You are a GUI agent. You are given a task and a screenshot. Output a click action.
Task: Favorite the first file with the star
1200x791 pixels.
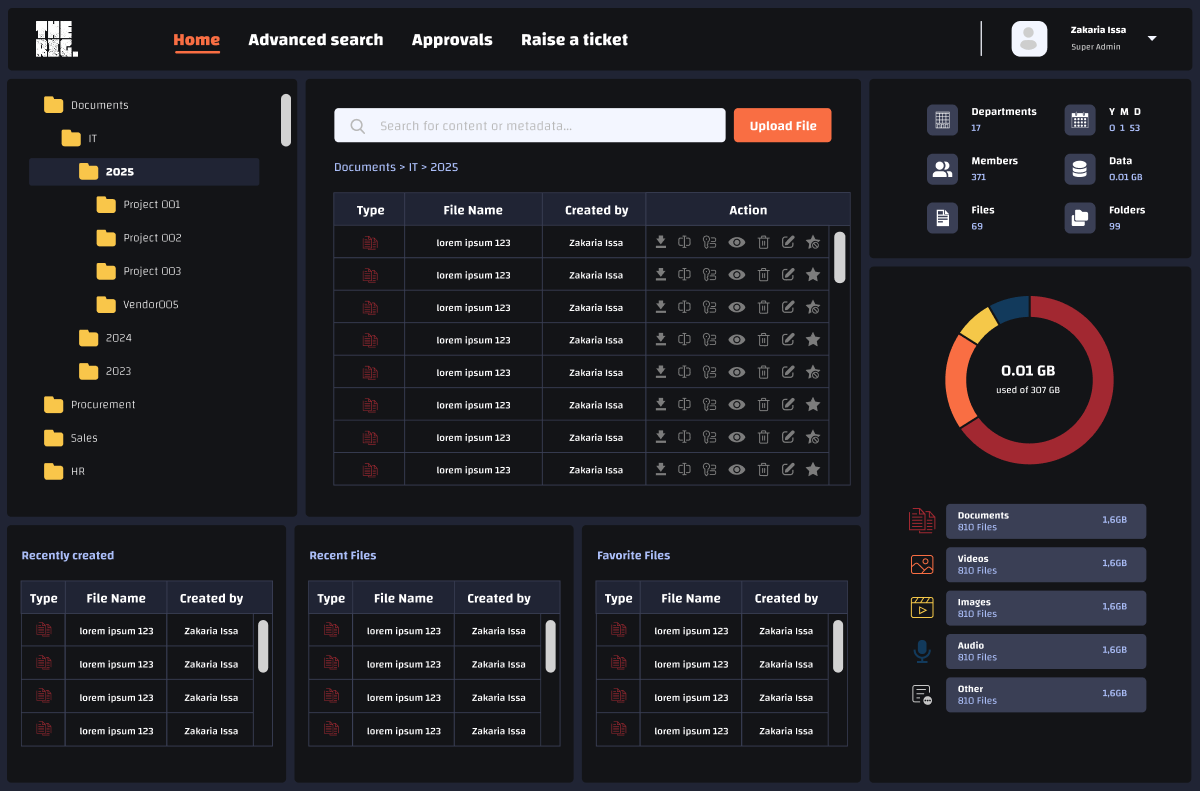[x=813, y=242]
